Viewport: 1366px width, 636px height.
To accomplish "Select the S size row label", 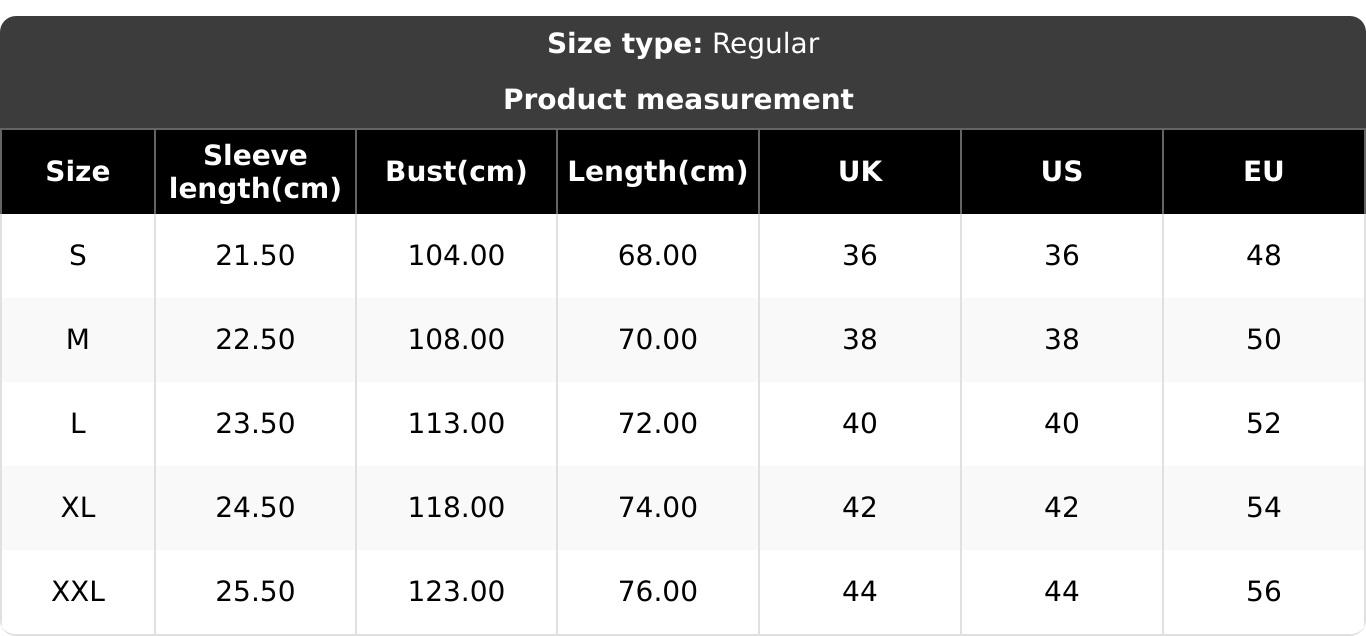I will pos(78,256).
